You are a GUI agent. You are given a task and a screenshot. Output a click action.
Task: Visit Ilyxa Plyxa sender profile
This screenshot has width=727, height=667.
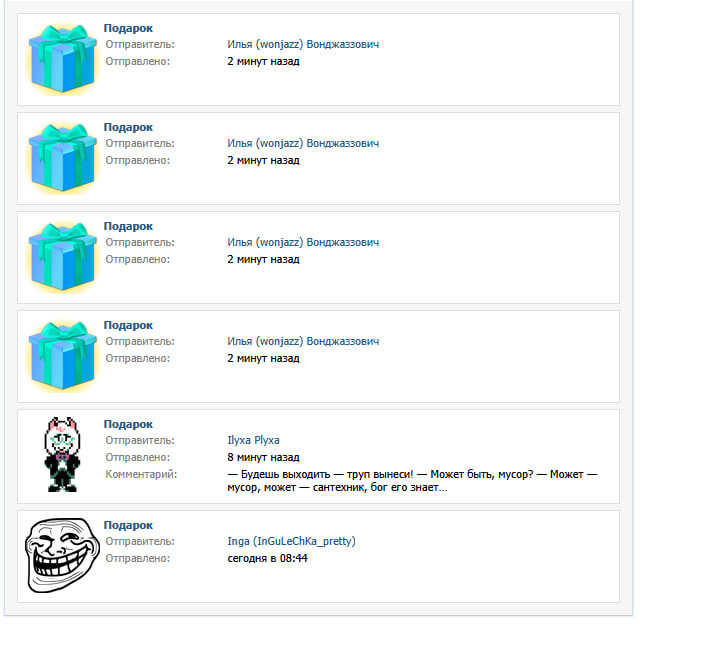tap(253, 440)
